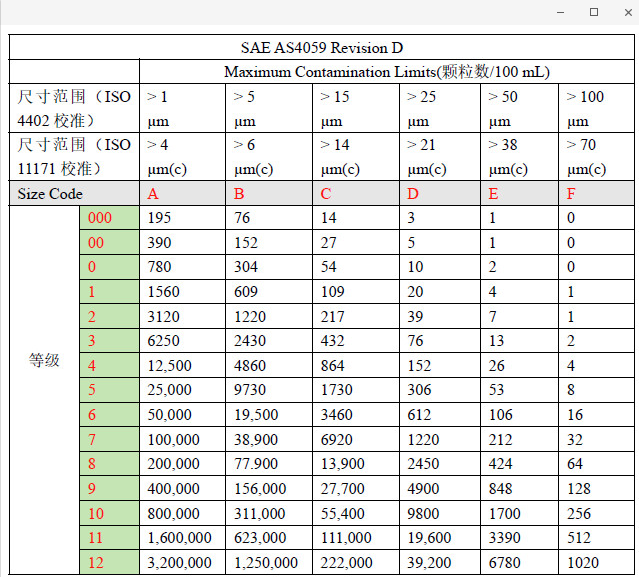Click the Maximum Contamination Limits header
Screen dimensions: 639x577
[387, 72]
